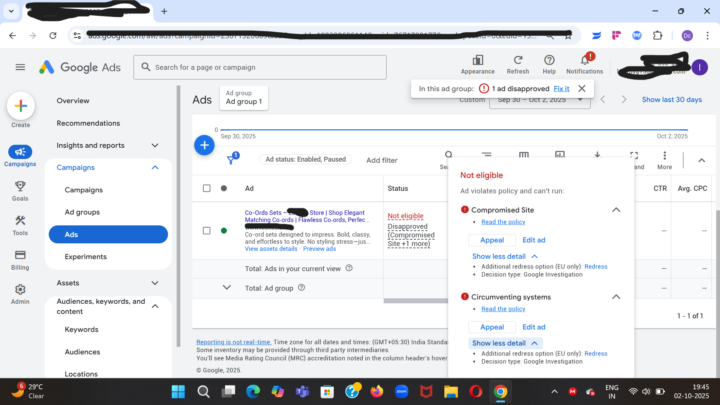This screenshot has height=405, width=720.
Task: Open the custom date range dropdown
Action: tap(540, 100)
